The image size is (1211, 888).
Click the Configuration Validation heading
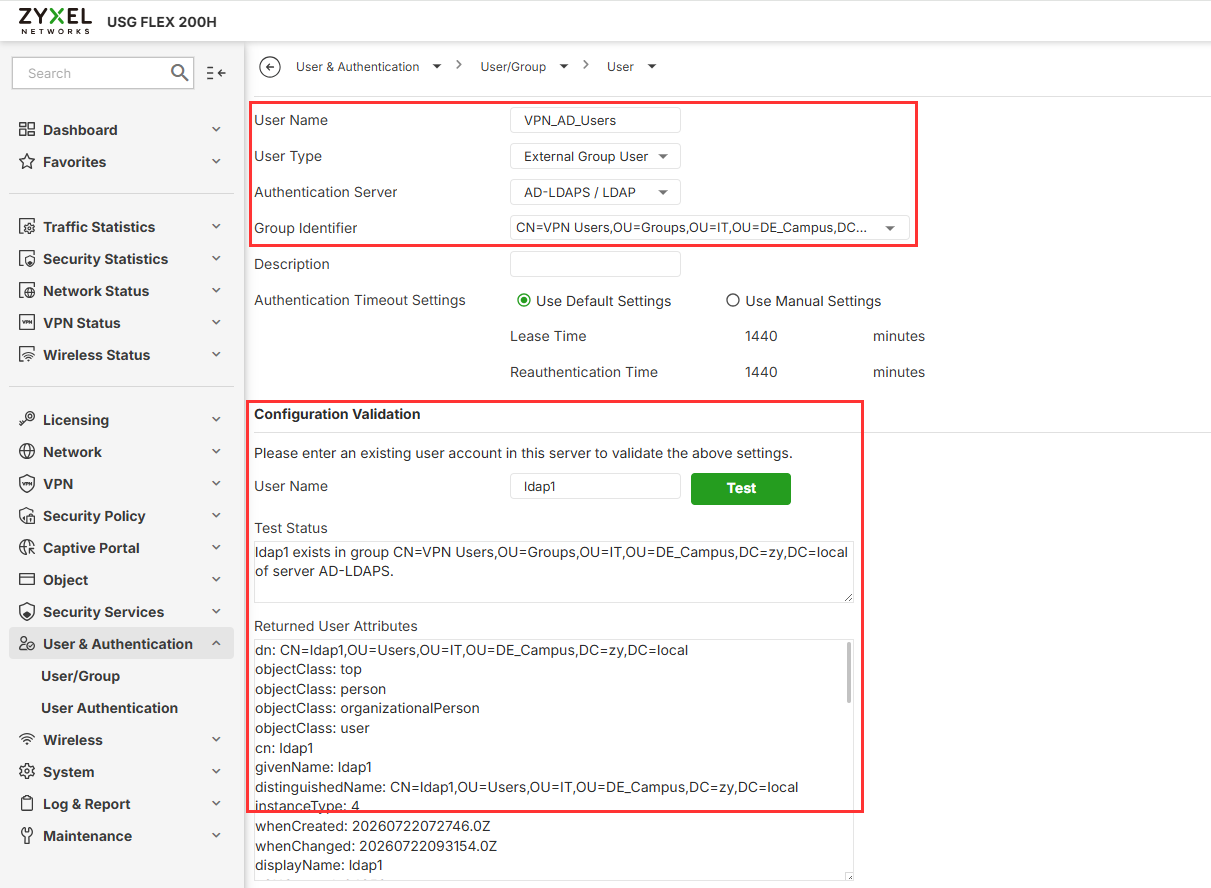[337, 414]
